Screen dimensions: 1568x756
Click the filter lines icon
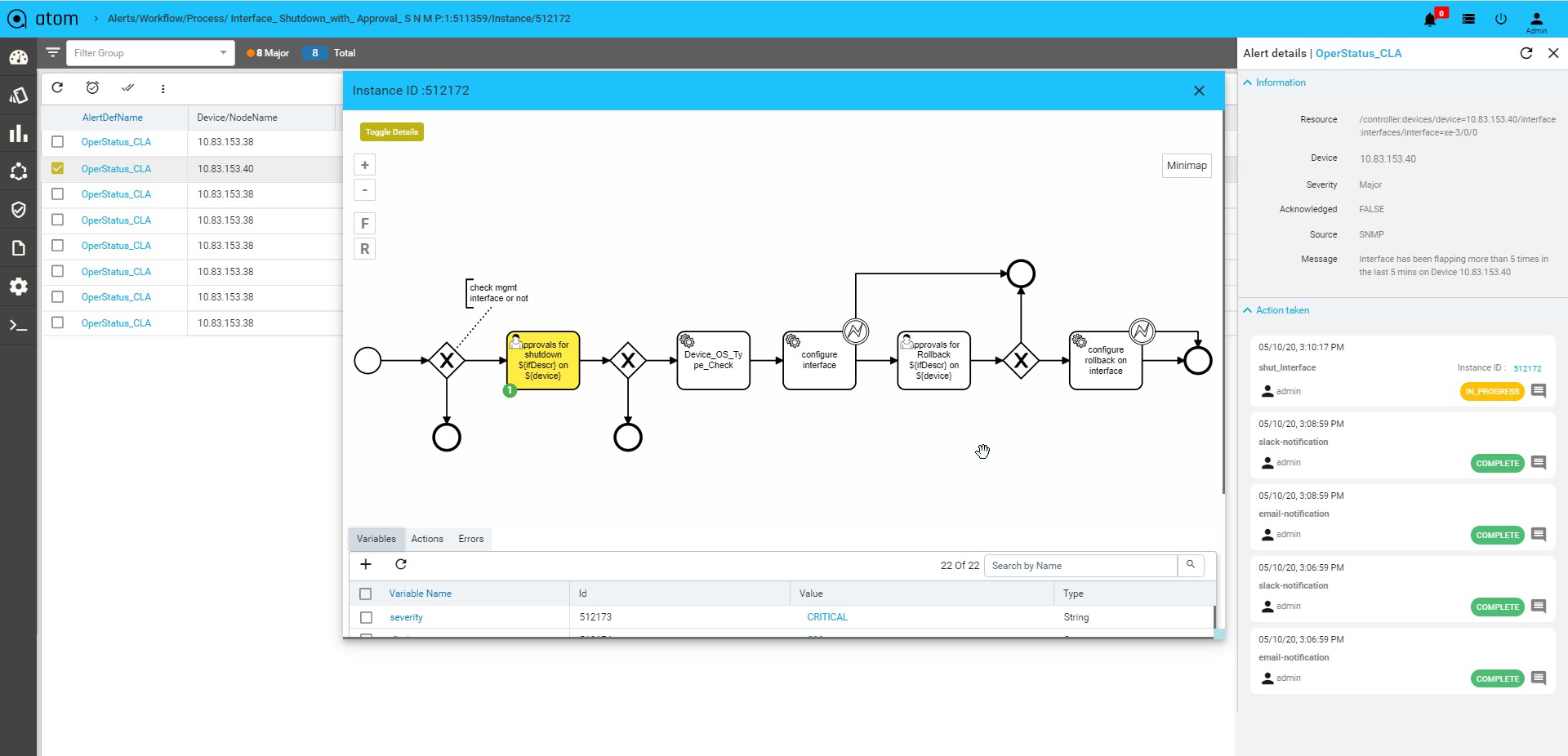click(53, 52)
